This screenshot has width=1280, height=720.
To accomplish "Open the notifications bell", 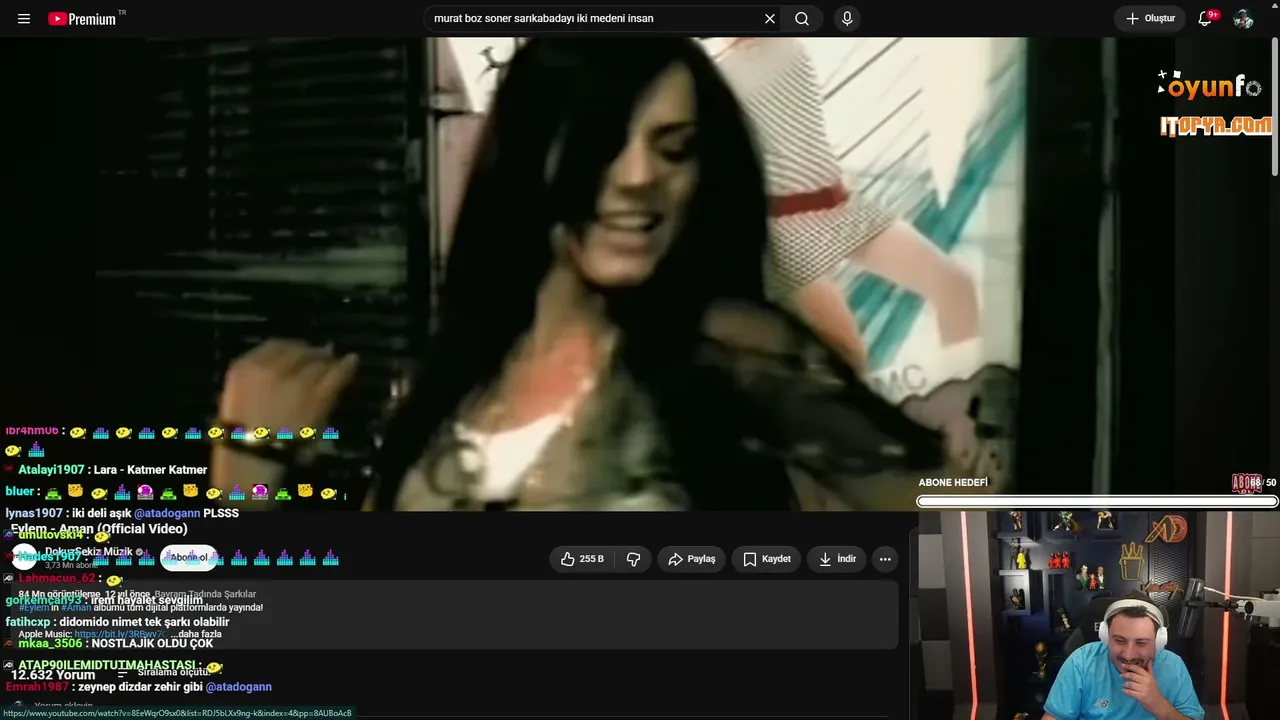I will tap(1206, 19).
